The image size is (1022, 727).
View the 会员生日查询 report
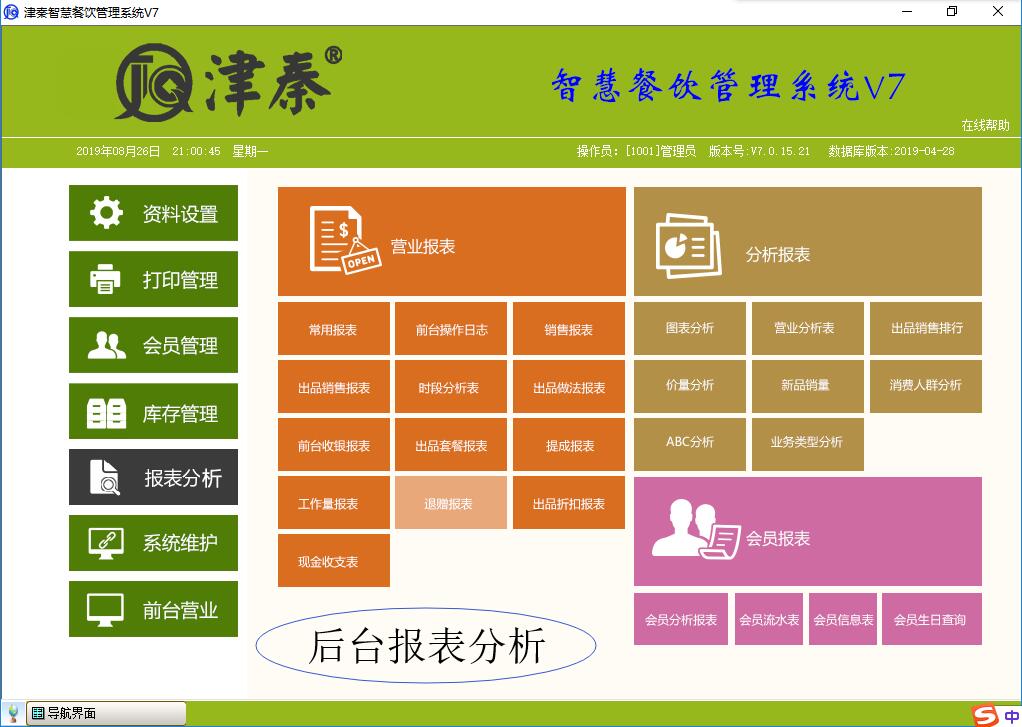point(930,620)
